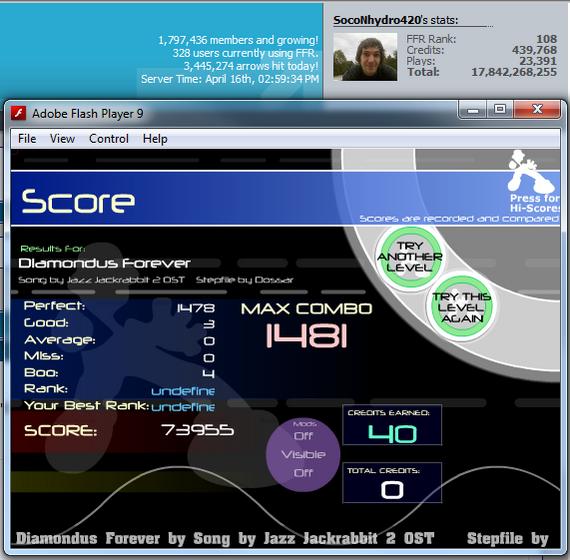Open the View menu

tap(63, 139)
